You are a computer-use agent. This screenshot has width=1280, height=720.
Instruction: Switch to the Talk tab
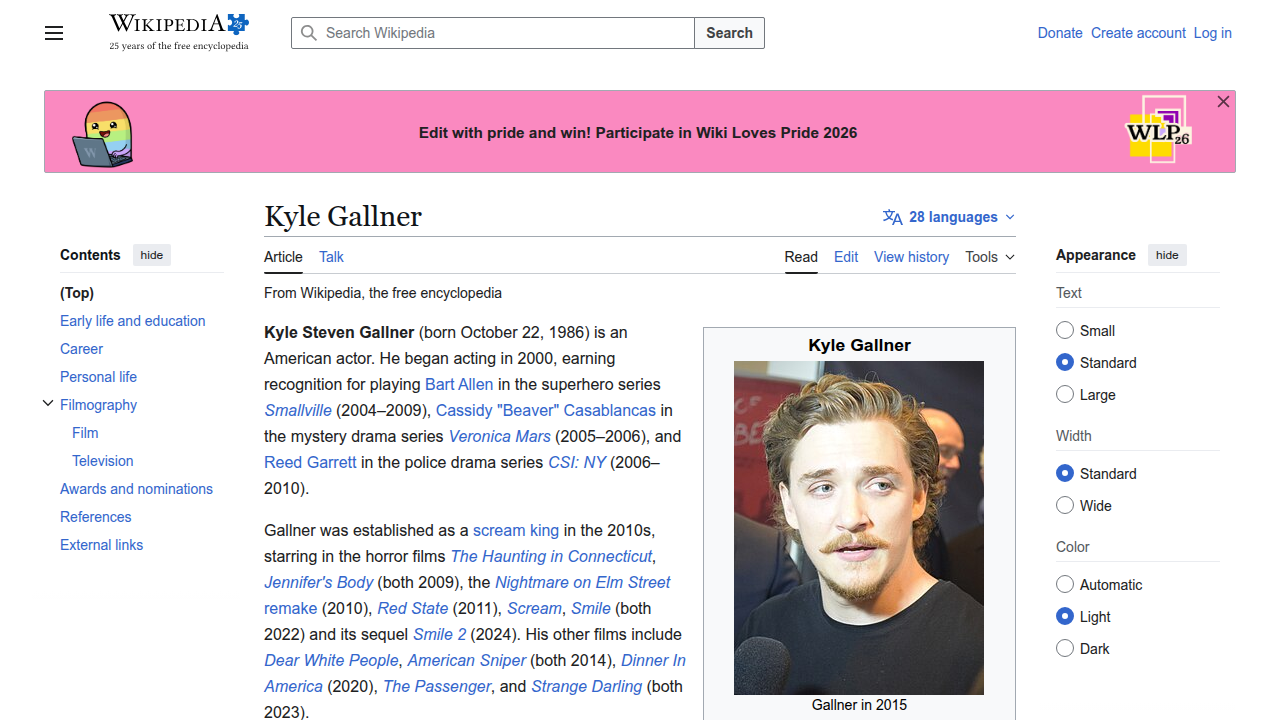331,257
